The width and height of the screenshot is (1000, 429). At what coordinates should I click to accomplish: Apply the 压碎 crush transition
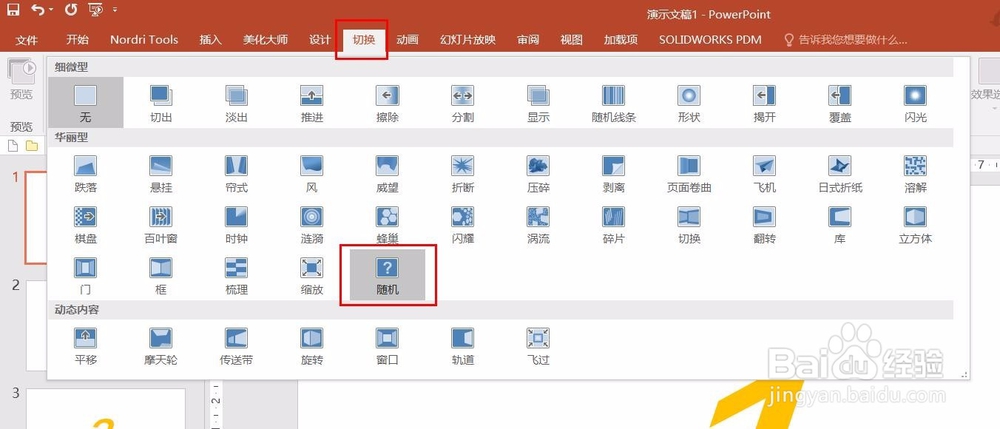[x=538, y=173]
